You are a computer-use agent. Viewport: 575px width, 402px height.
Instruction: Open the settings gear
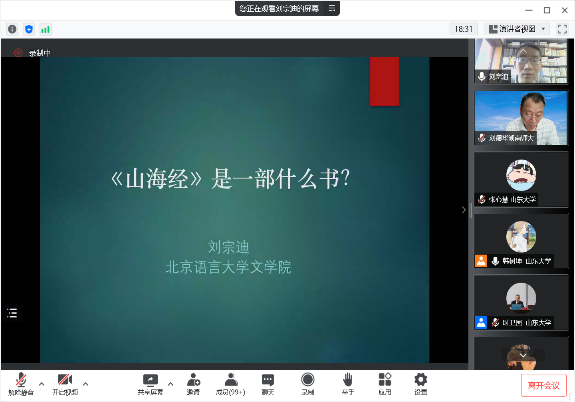[x=421, y=384]
